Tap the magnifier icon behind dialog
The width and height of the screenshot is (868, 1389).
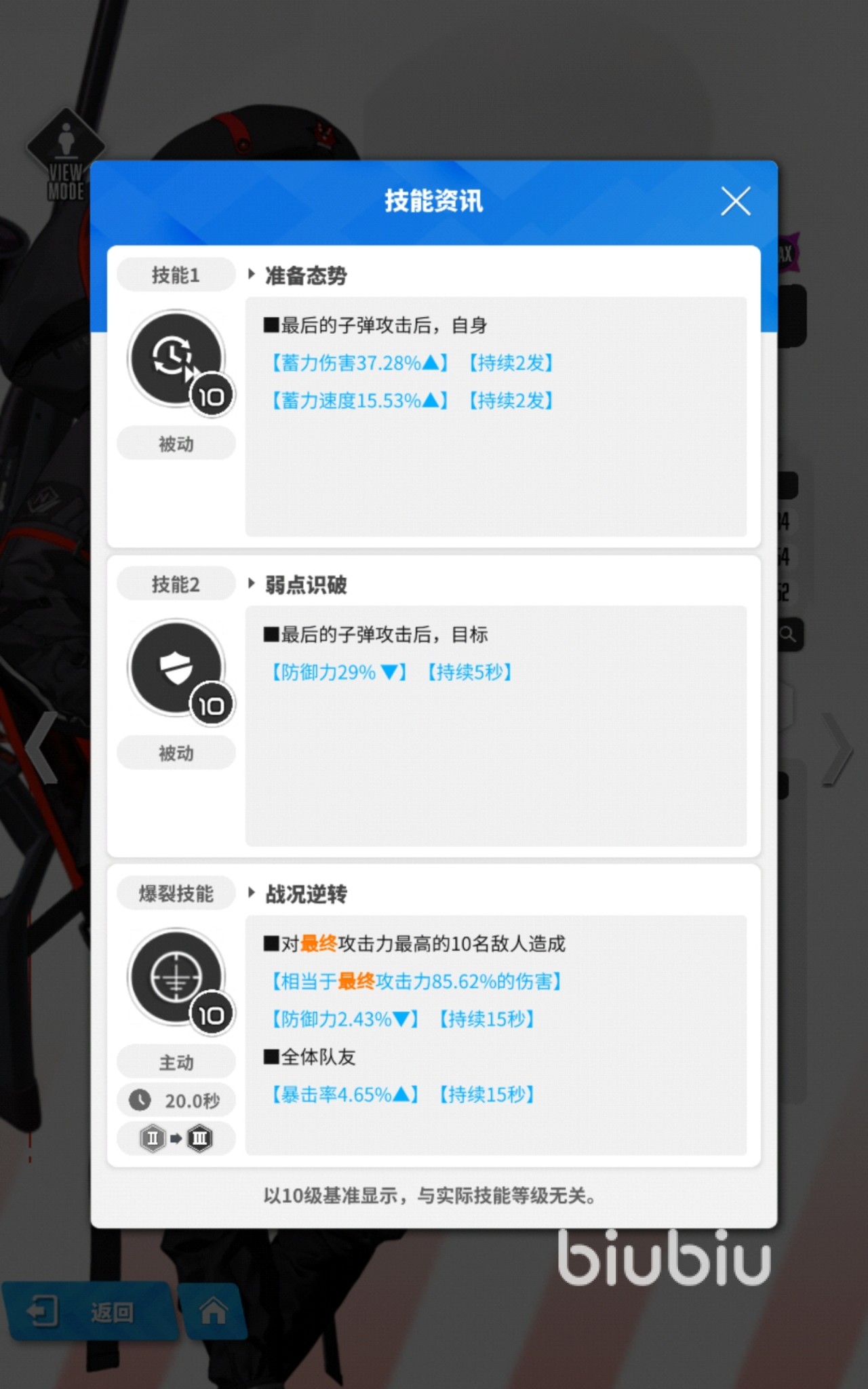click(x=787, y=635)
